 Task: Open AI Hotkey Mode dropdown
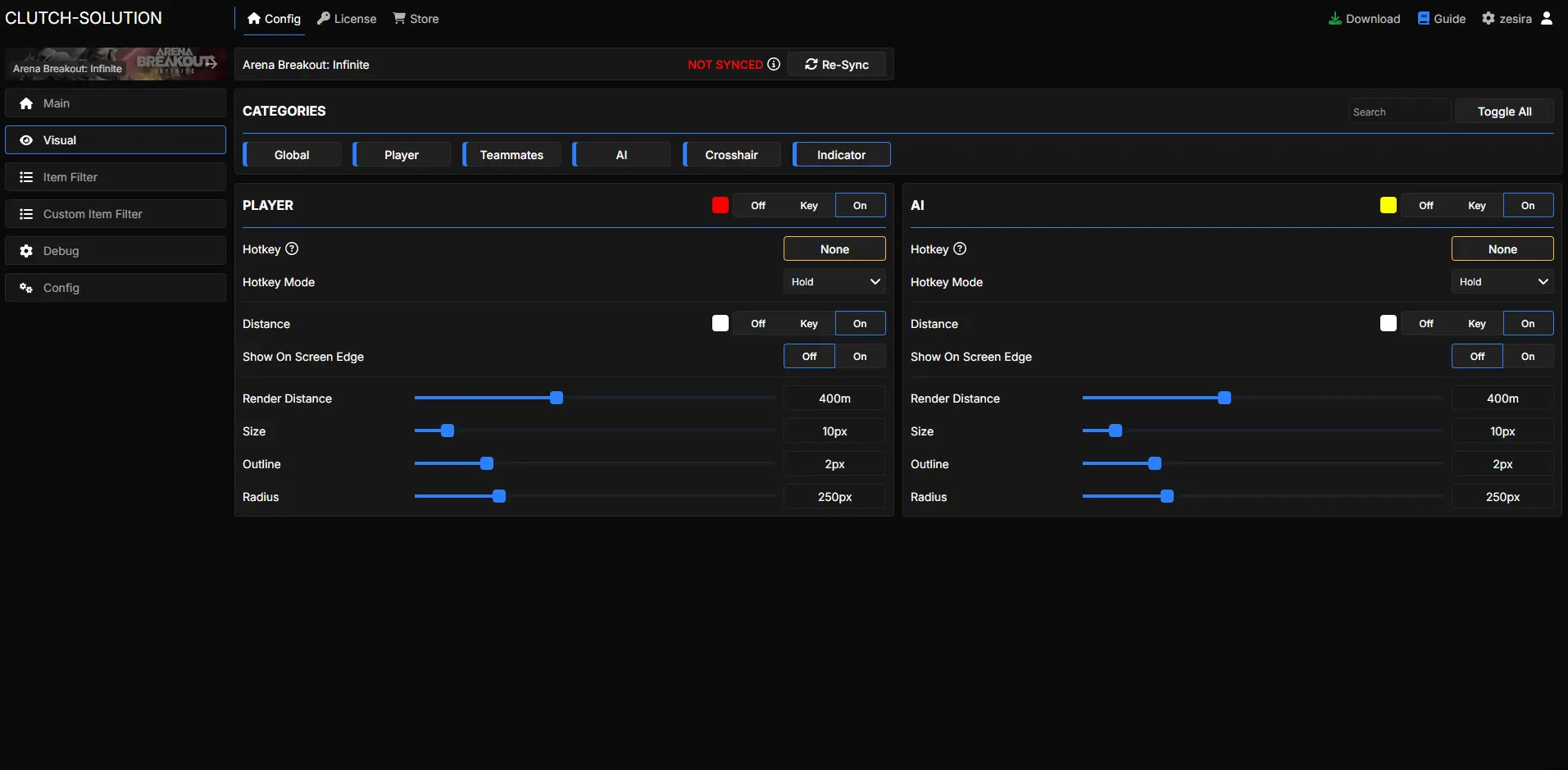point(1502,282)
